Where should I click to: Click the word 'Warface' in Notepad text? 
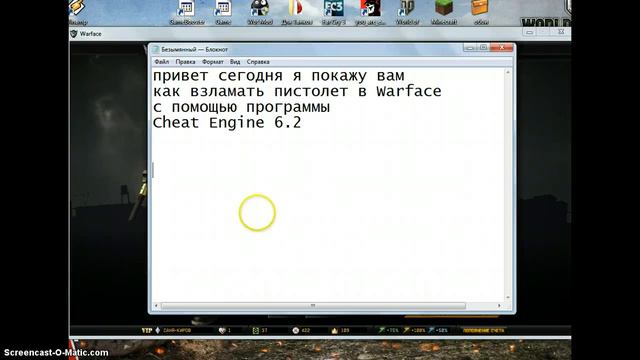click(409, 91)
